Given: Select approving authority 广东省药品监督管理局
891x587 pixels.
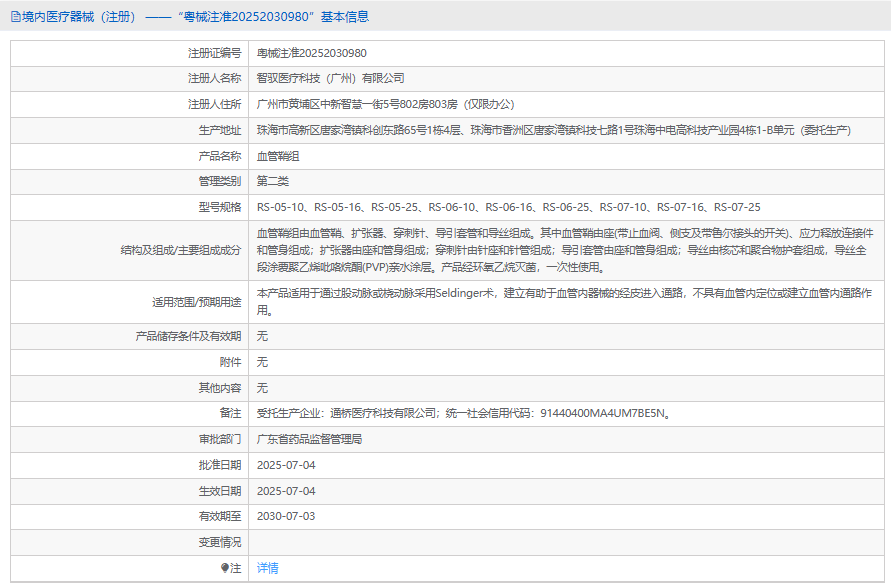Looking at the screenshot, I should [310, 439].
